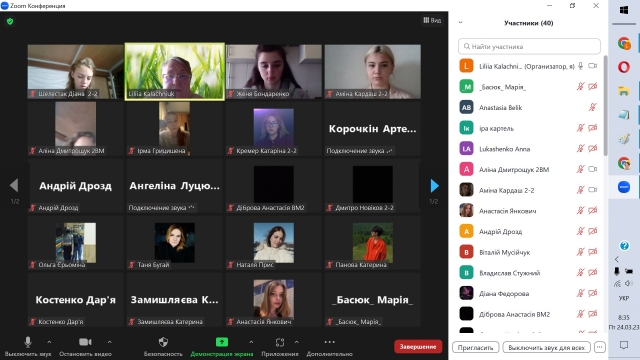640x360 pixels.
Task: Open Opera browser from taskbar
Action: click(624, 67)
